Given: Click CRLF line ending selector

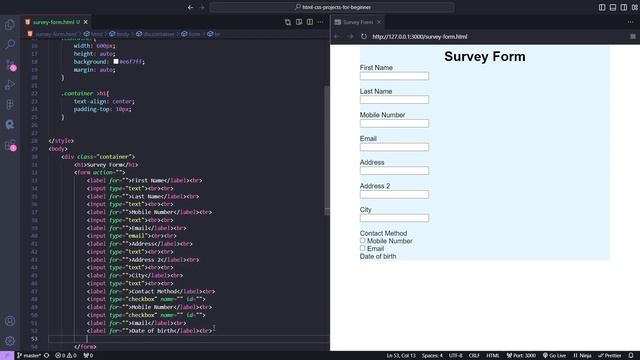Looking at the screenshot, I should 474,356.
